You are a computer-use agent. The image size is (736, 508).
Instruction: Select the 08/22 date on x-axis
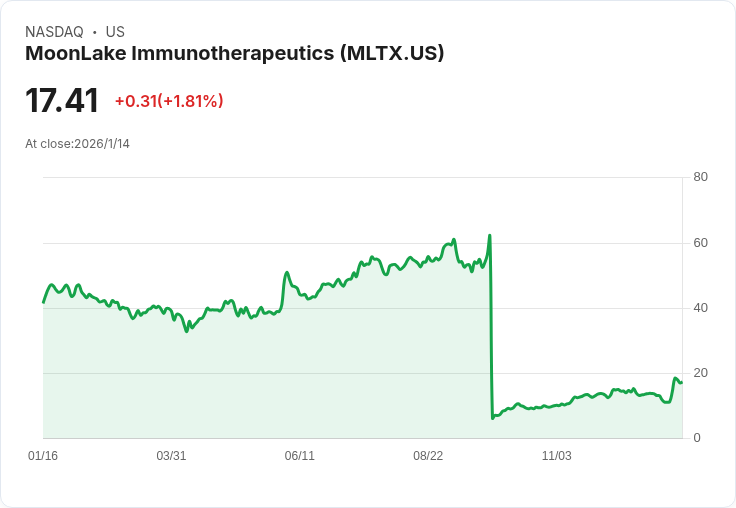(x=428, y=456)
